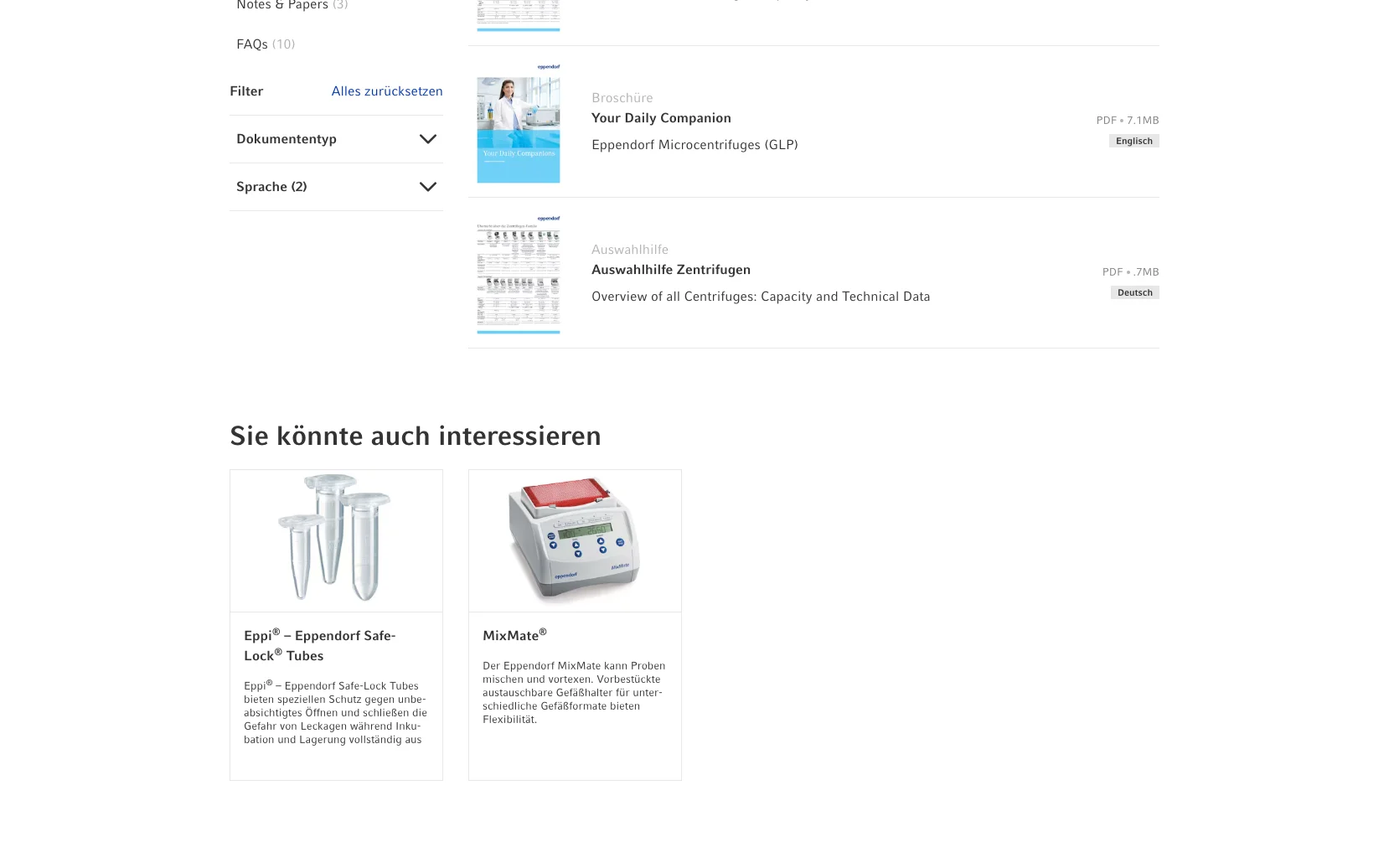Select the Filter heading label

246,91
